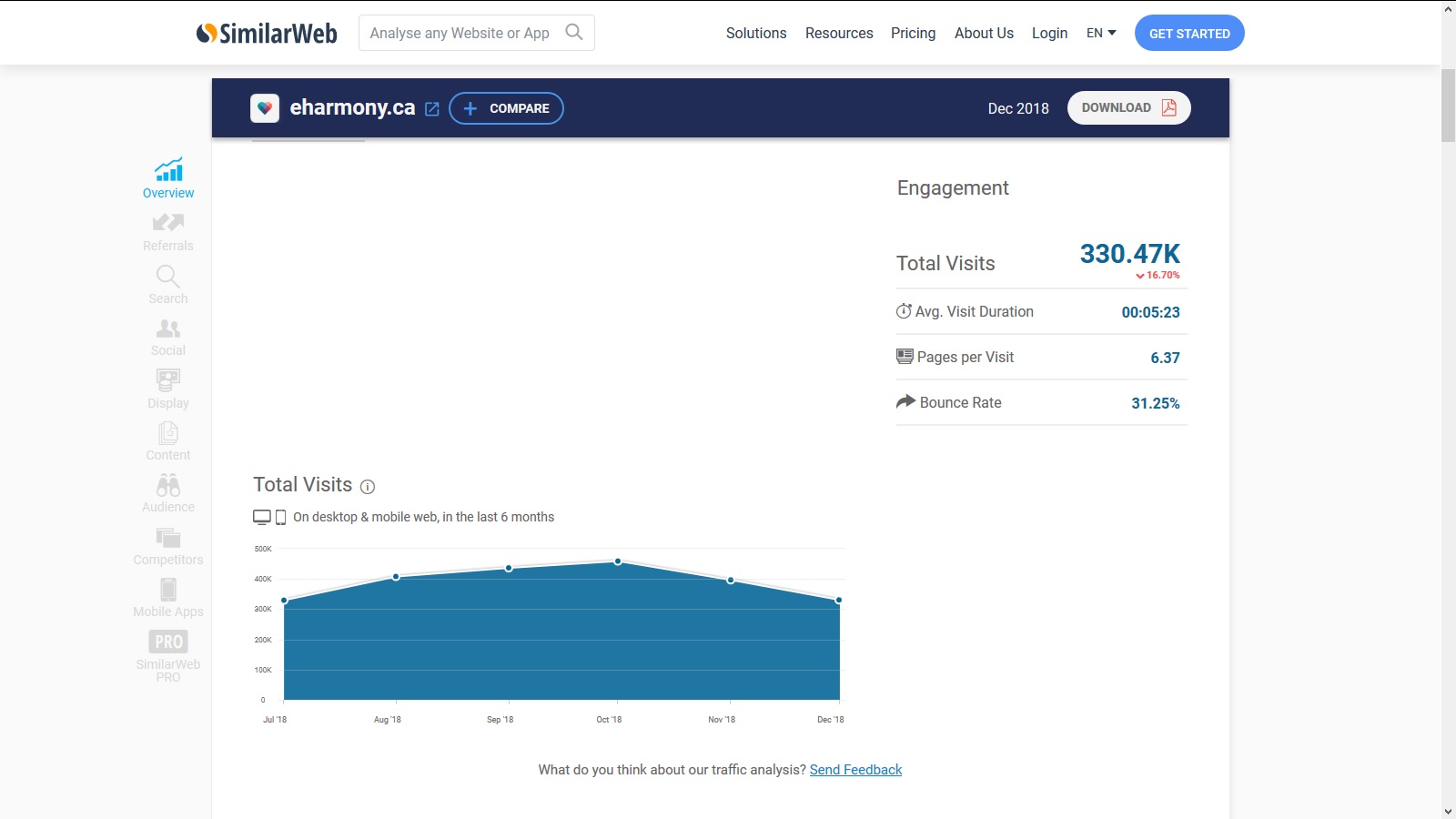This screenshot has width=1456, height=819.
Task: Click the Aug '18 data point
Action: [x=396, y=577]
